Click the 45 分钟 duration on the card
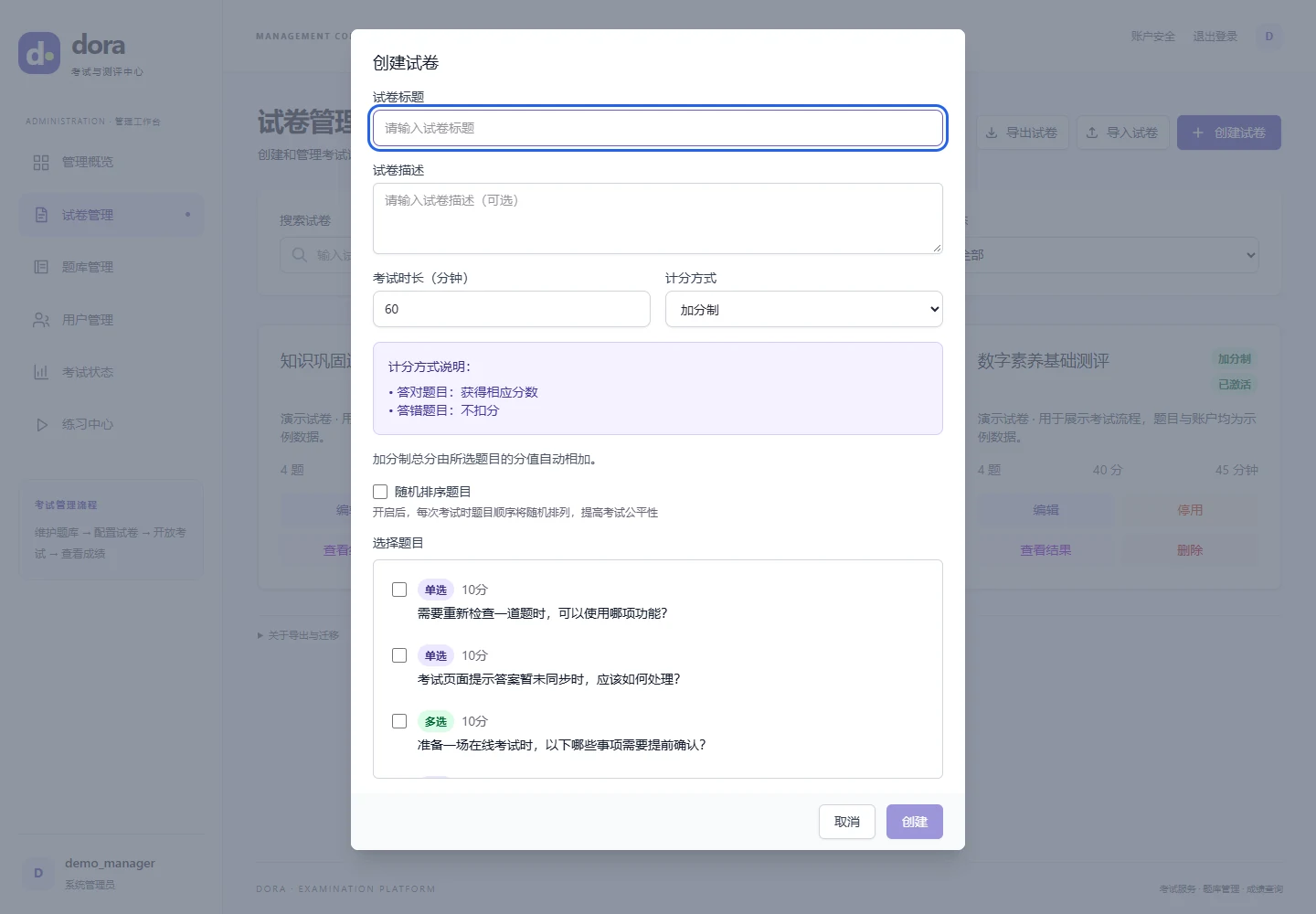The width and height of the screenshot is (1316, 914). pyautogui.click(x=1236, y=470)
